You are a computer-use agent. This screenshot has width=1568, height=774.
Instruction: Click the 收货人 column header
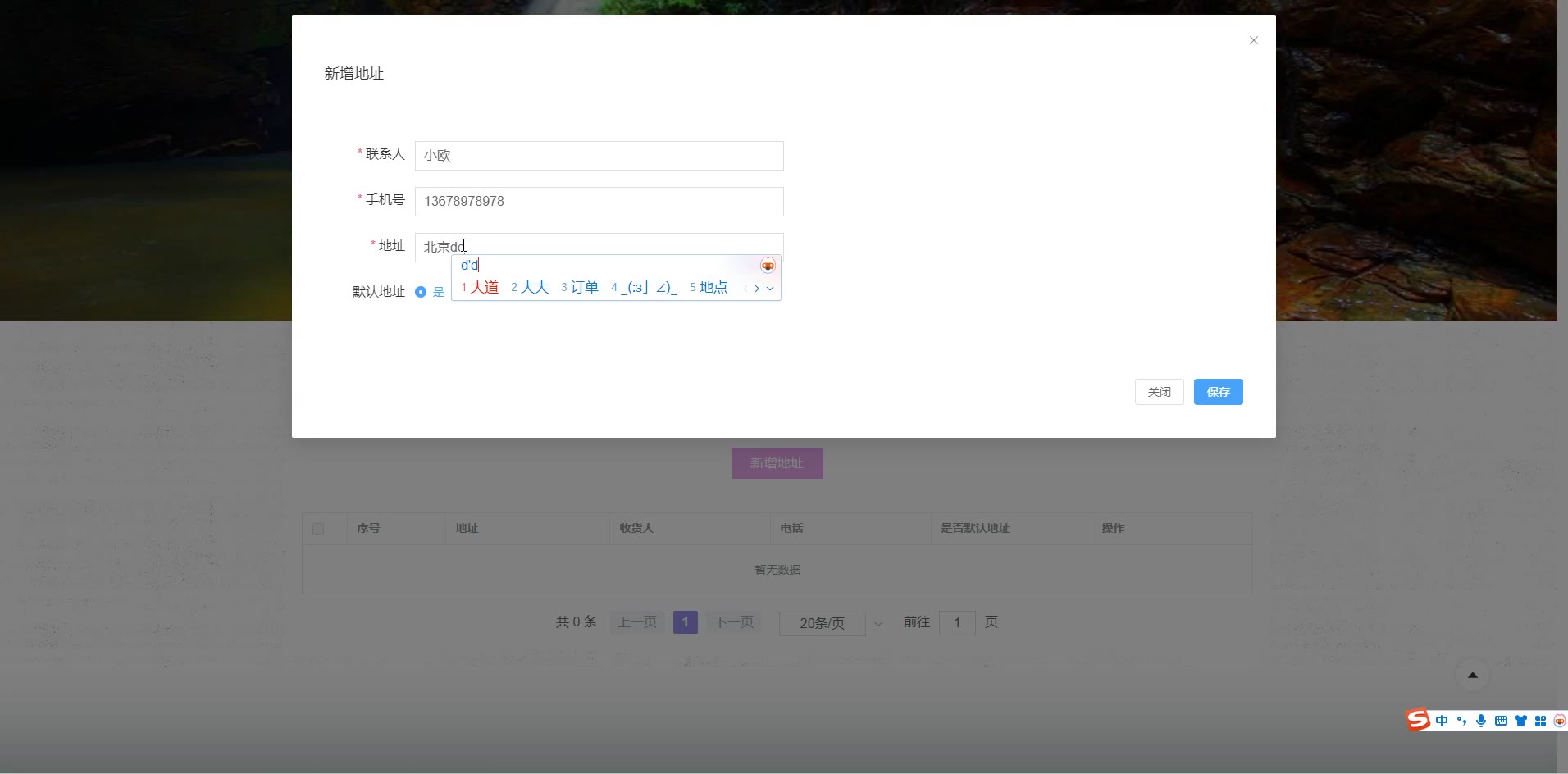[x=636, y=529]
